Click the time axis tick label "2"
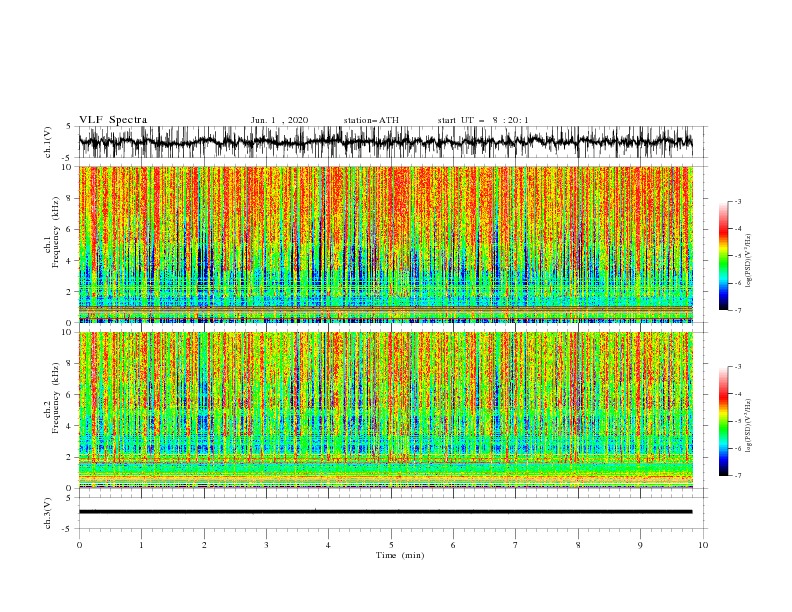Viewport: 792px width, 612px height. coord(204,545)
